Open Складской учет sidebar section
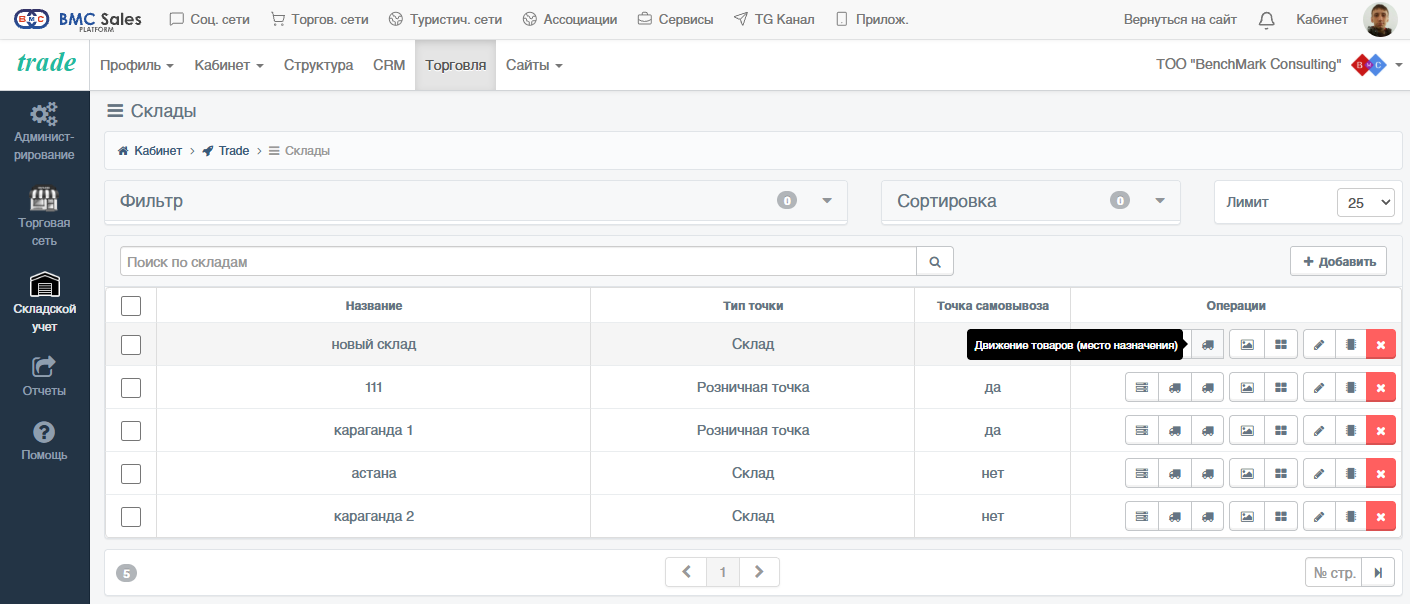This screenshot has height=604, width=1410. (x=44, y=302)
